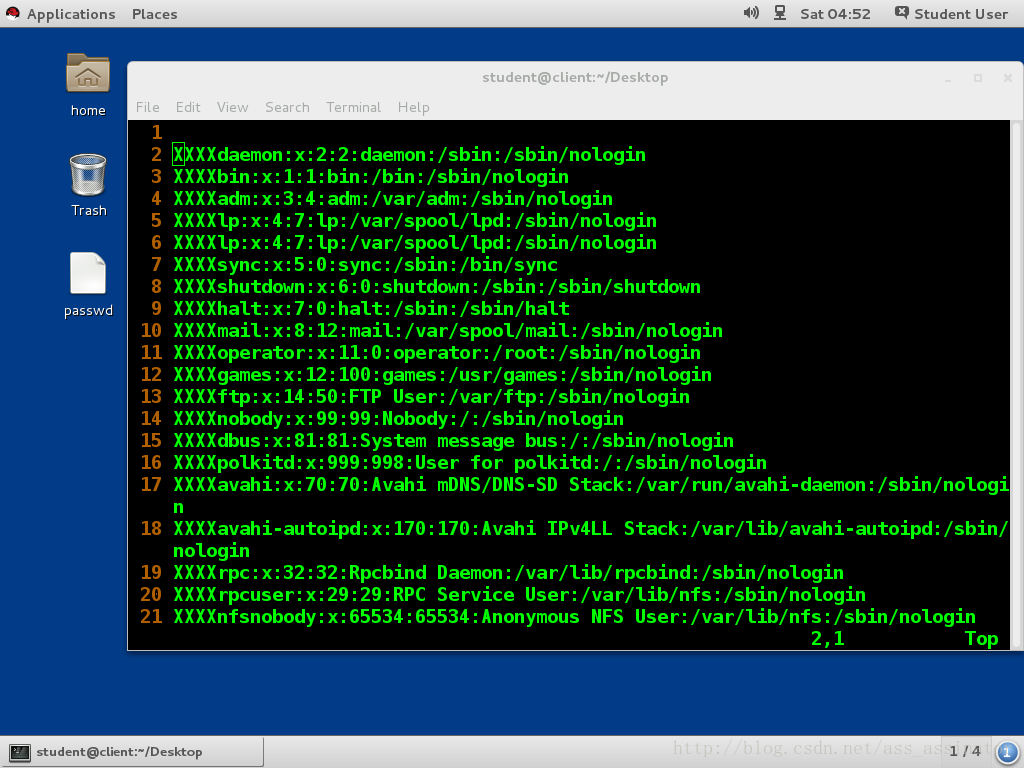Maximize the terminal window
The image size is (1024, 768).
(x=978, y=78)
